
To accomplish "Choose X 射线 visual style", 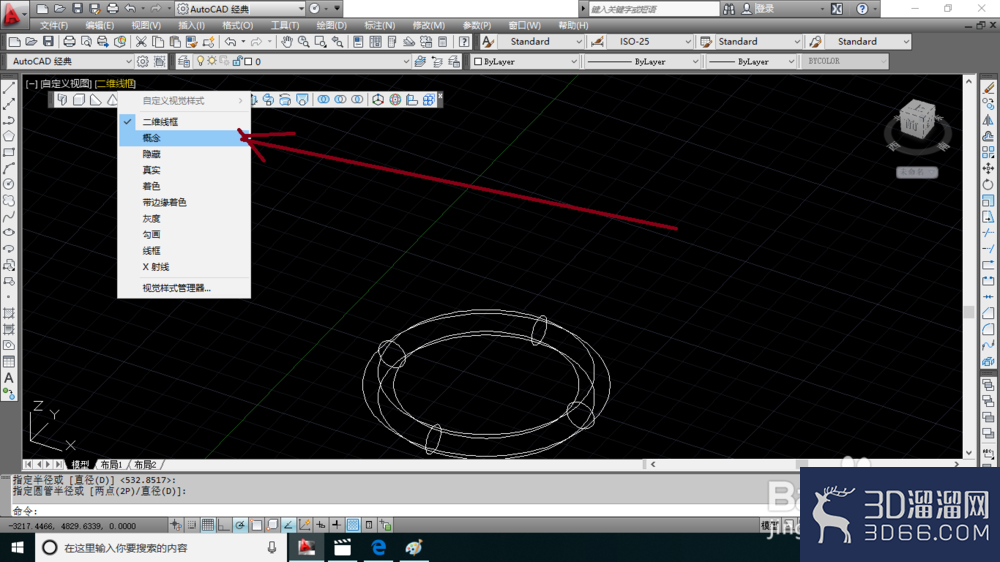I will (x=184, y=267).
